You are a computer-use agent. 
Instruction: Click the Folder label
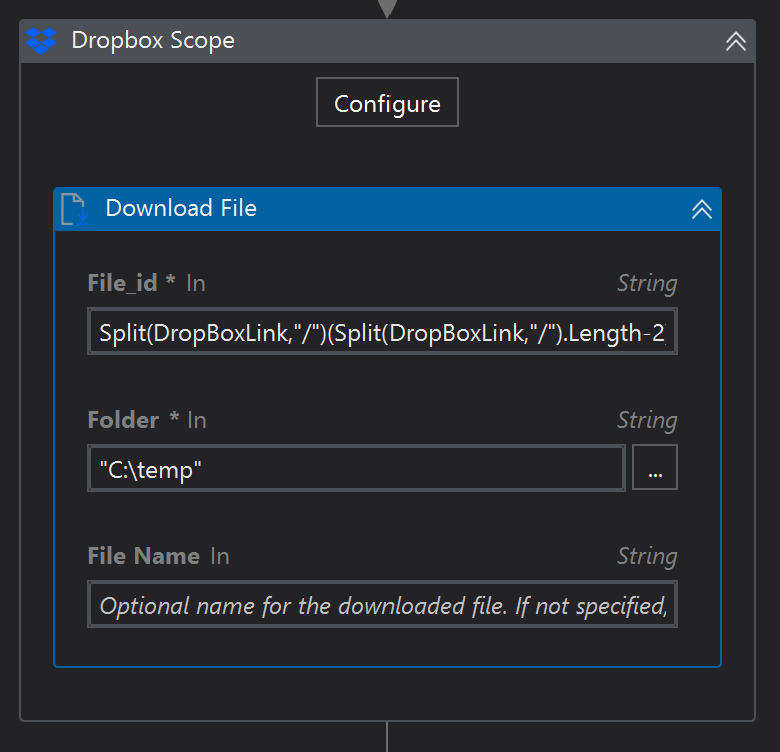point(123,420)
